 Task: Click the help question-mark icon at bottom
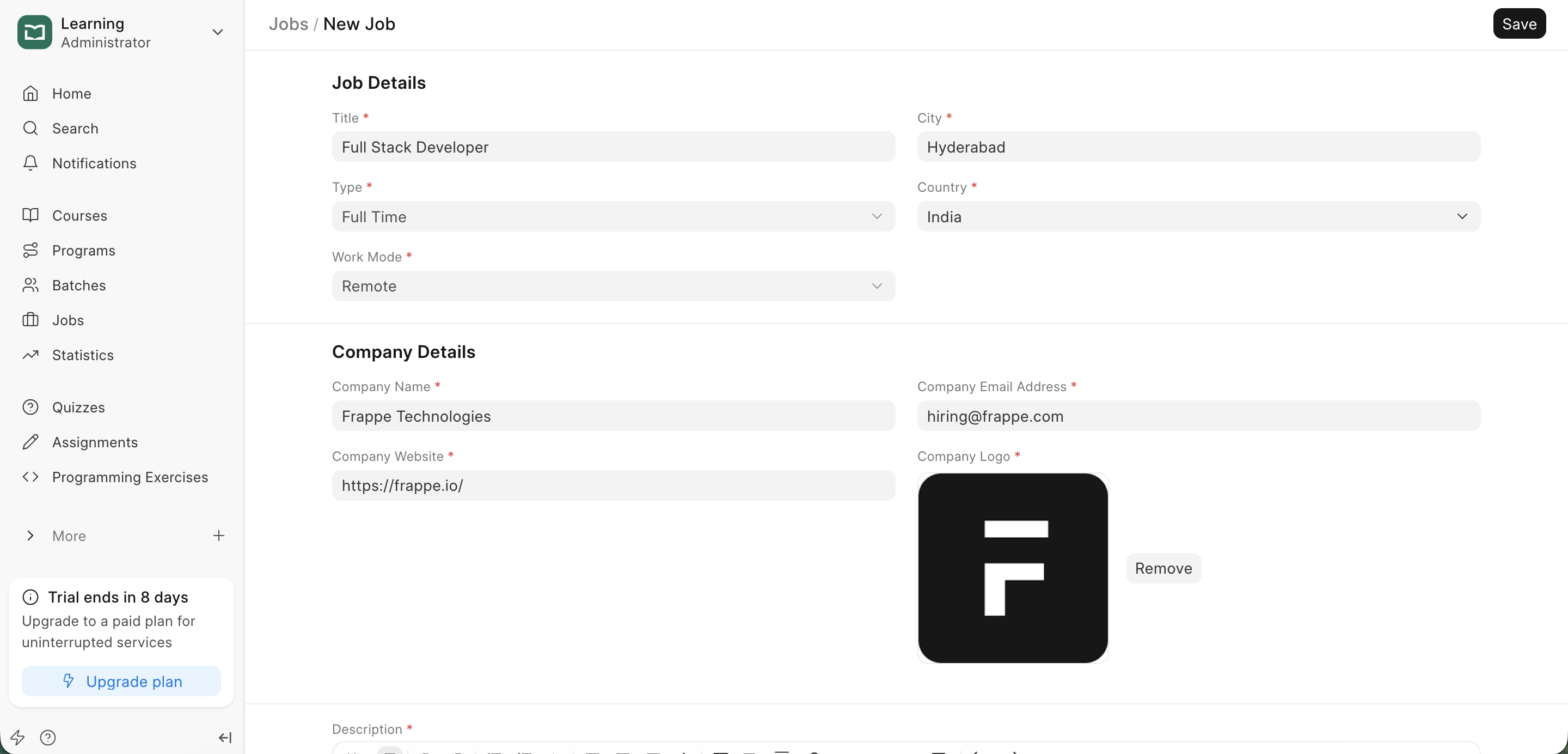coord(47,738)
